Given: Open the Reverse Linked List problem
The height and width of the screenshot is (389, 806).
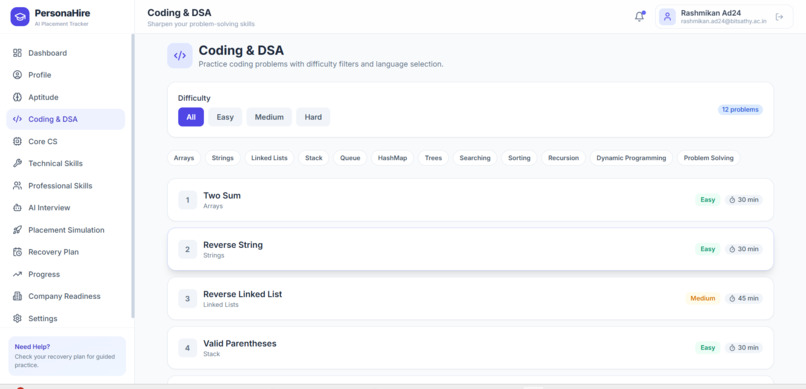Looking at the screenshot, I should tap(470, 299).
